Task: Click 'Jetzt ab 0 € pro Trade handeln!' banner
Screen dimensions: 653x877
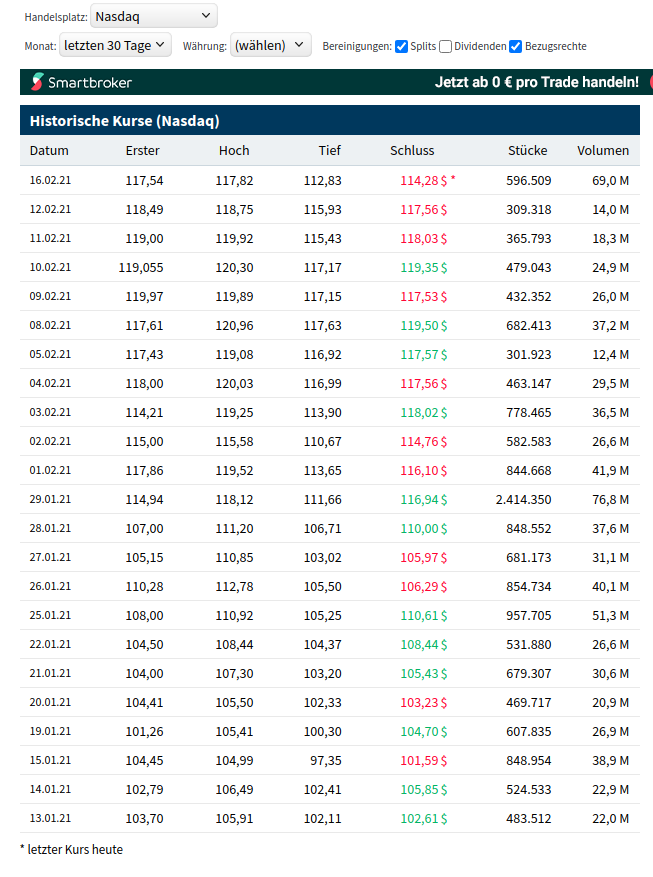Action: 536,82
